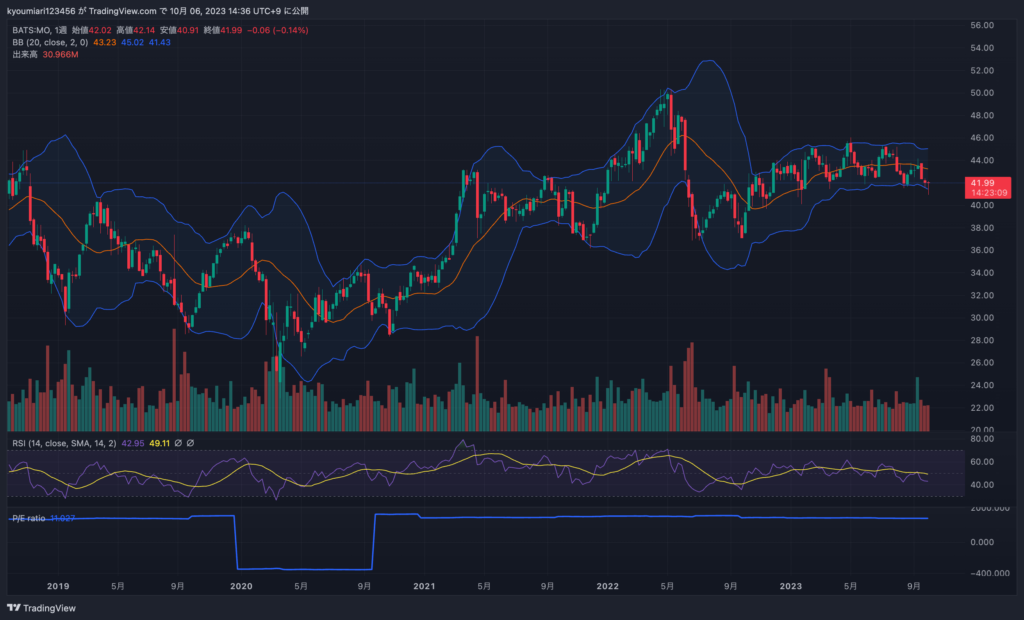Screen dimensions: 1024x620
Task: Click the purple 42.95 RSI value
Action: pos(133,443)
